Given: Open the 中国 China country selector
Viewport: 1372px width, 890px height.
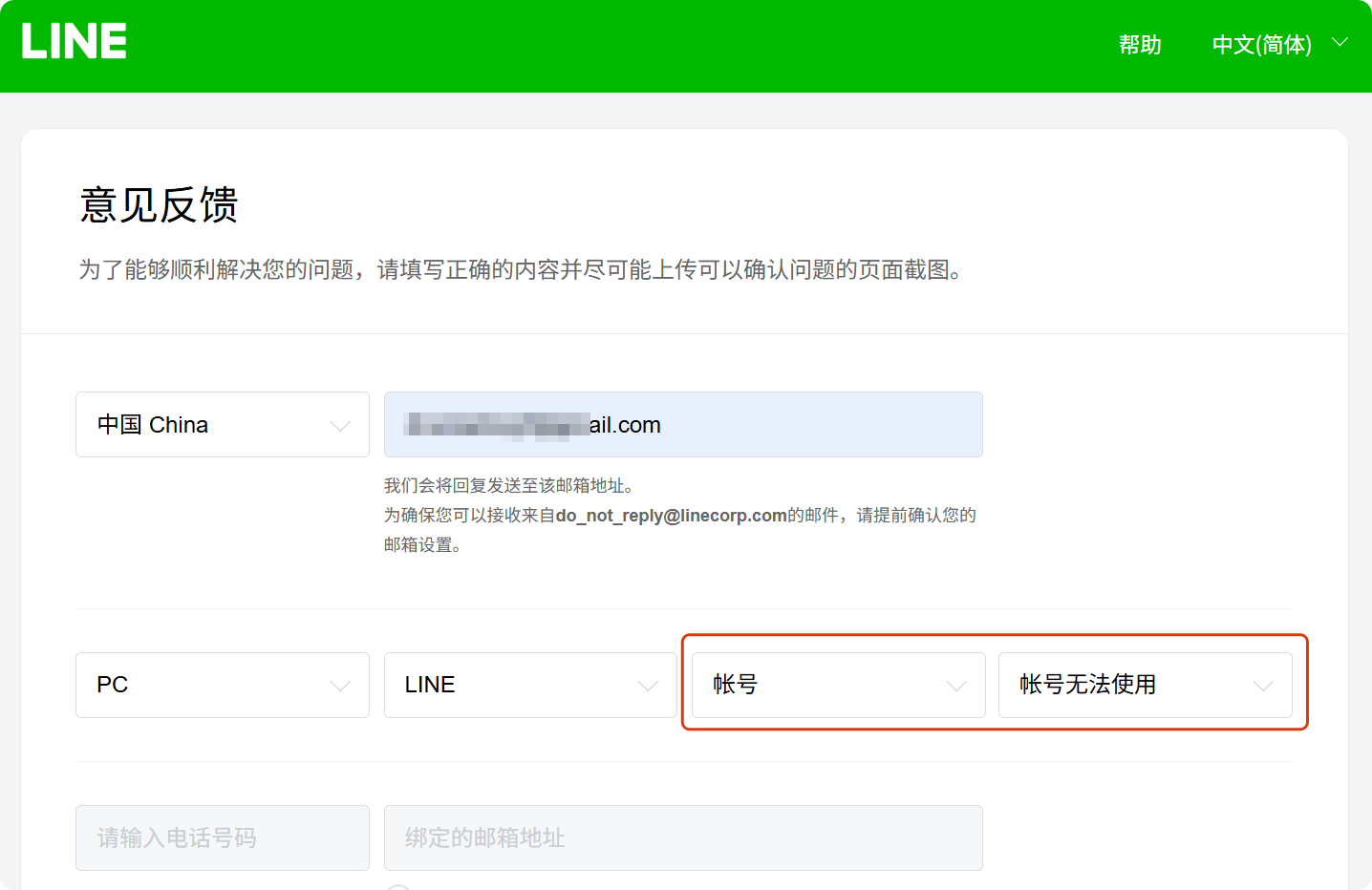Looking at the screenshot, I should (222, 425).
